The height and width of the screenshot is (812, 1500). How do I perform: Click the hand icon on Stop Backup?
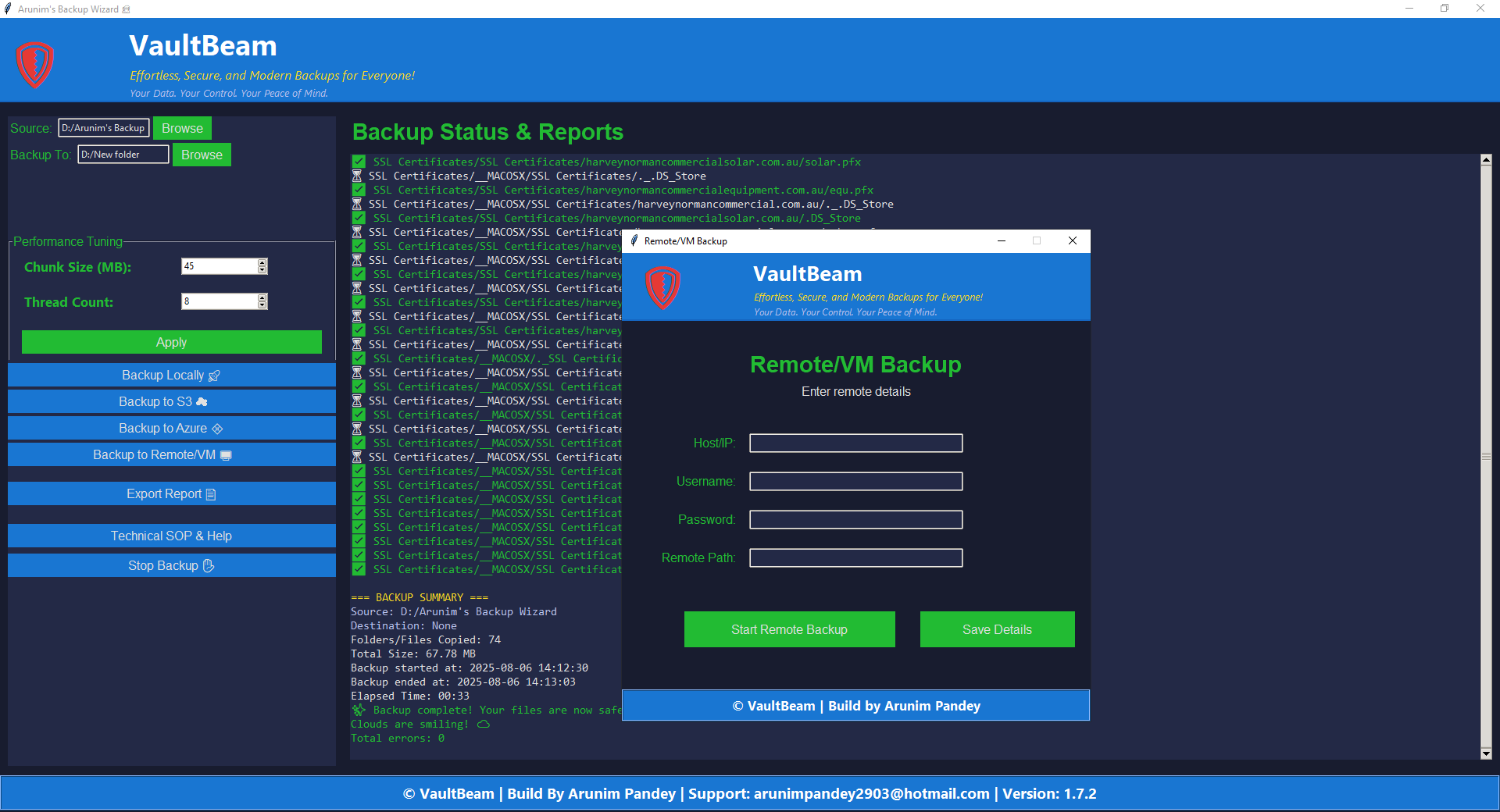[207, 565]
